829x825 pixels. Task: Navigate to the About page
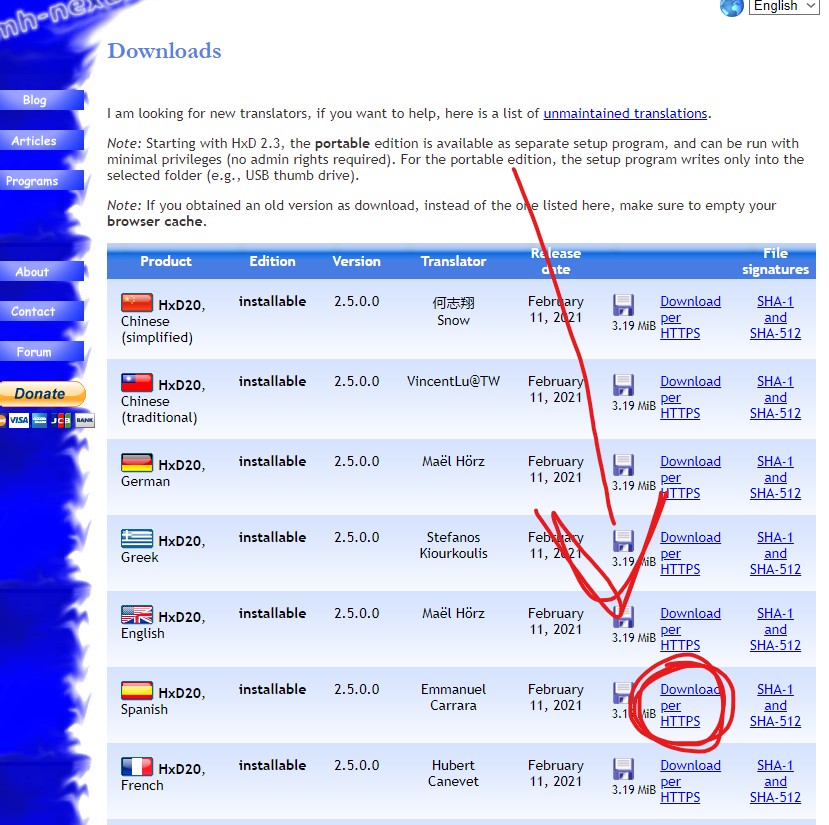click(x=42, y=271)
